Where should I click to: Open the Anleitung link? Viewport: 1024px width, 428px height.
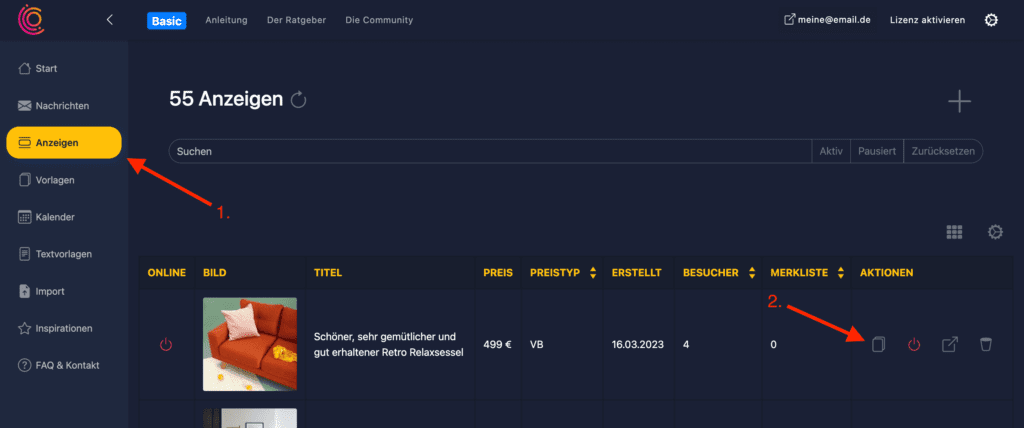(x=226, y=20)
